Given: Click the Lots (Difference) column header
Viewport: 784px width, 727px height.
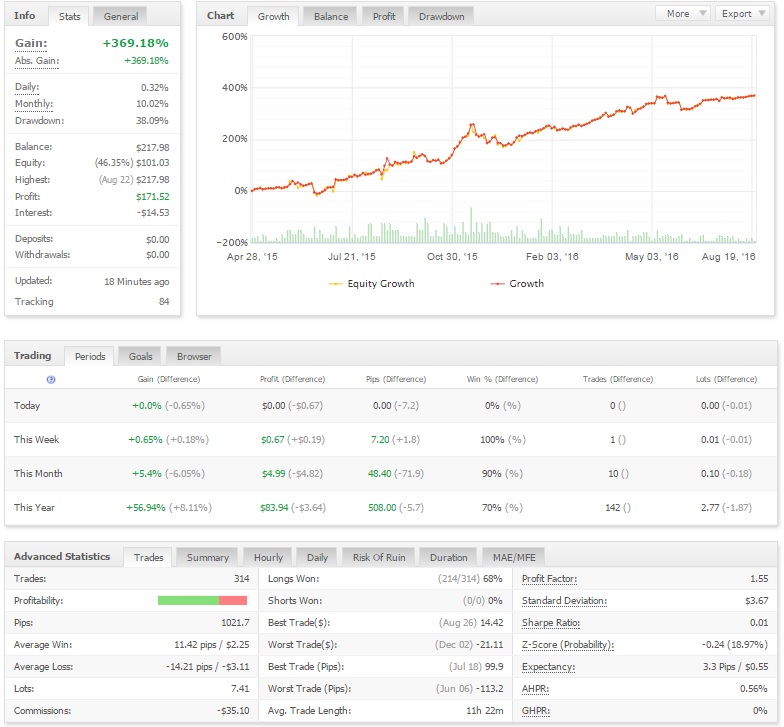Looking at the screenshot, I should [x=726, y=380].
